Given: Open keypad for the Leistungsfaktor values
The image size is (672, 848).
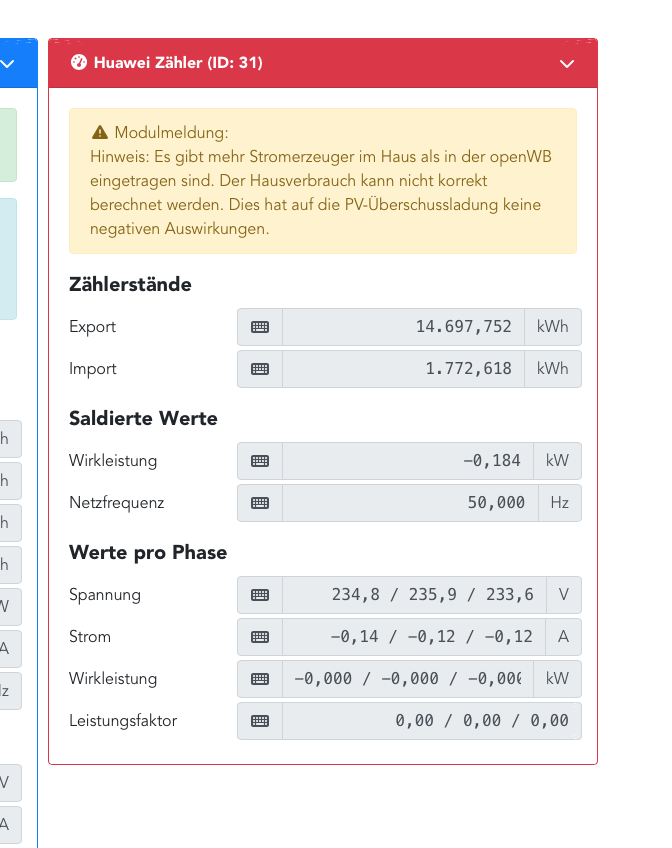Looking at the screenshot, I should [259, 721].
